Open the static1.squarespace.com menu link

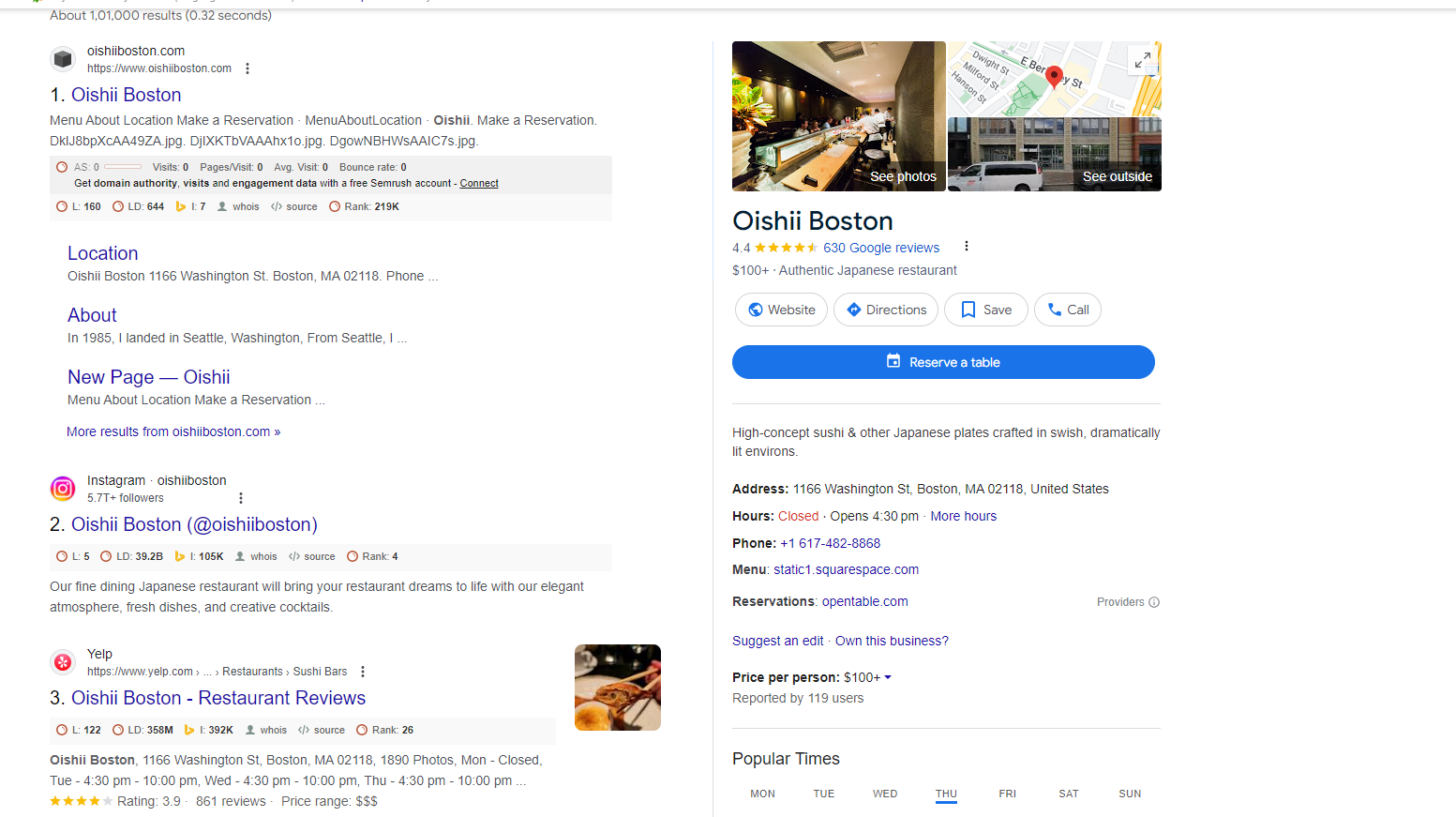[846, 569]
